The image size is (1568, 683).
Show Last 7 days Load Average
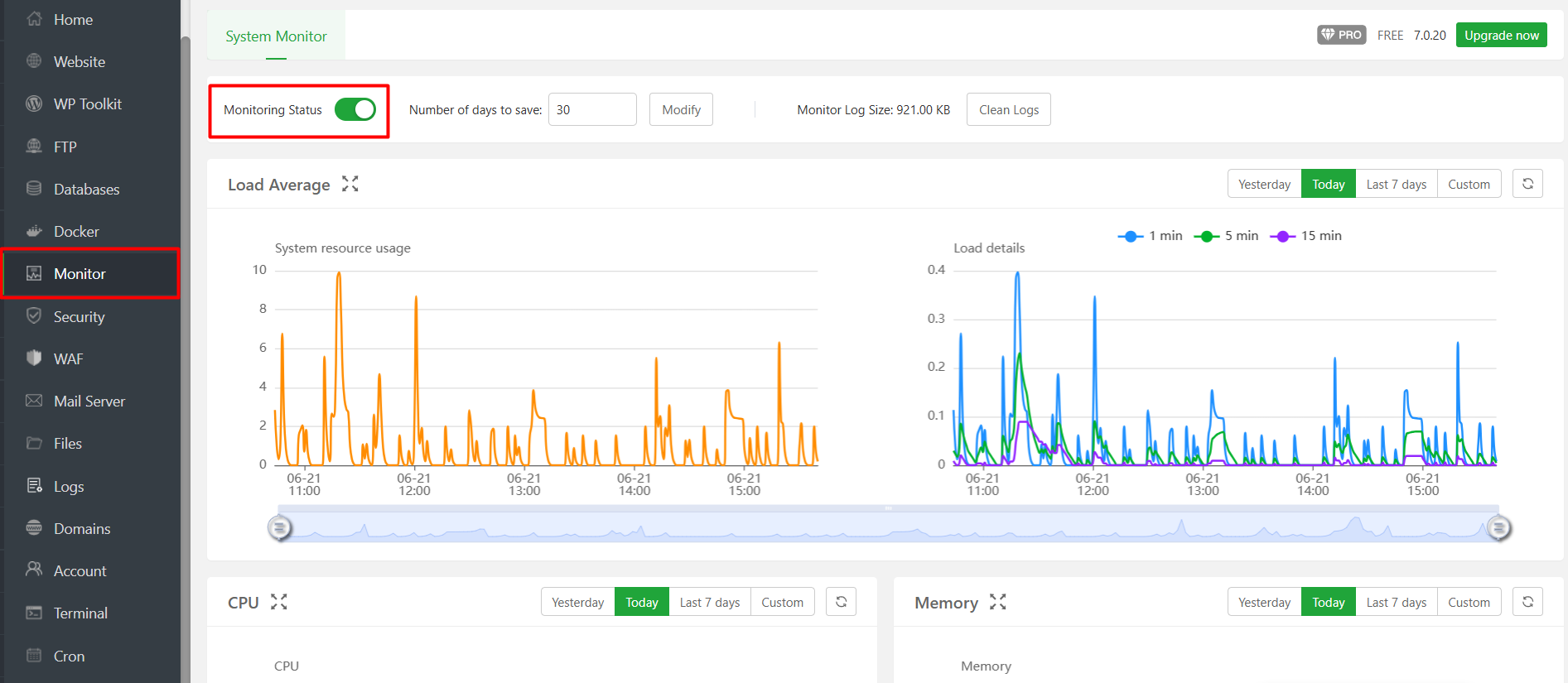click(1396, 184)
